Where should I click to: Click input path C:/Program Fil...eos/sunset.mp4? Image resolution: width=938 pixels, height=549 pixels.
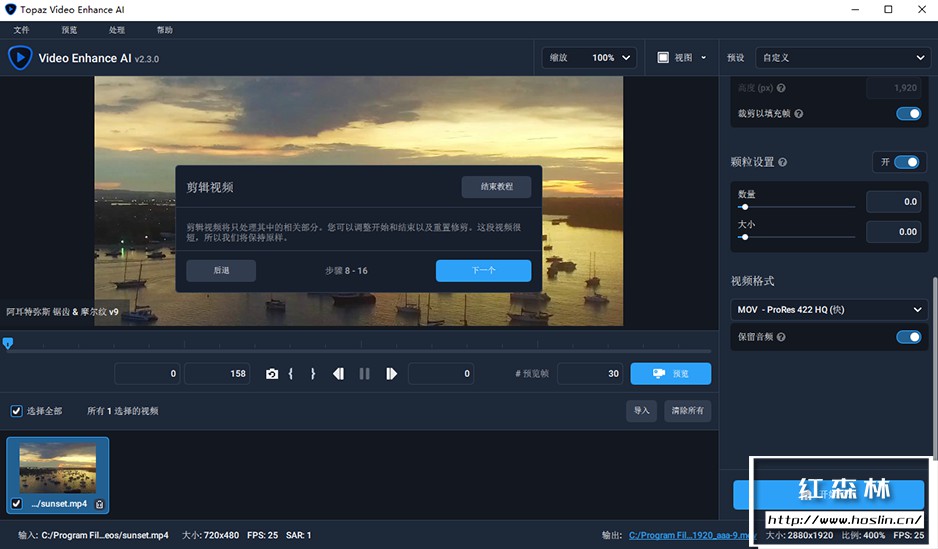click(x=105, y=535)
